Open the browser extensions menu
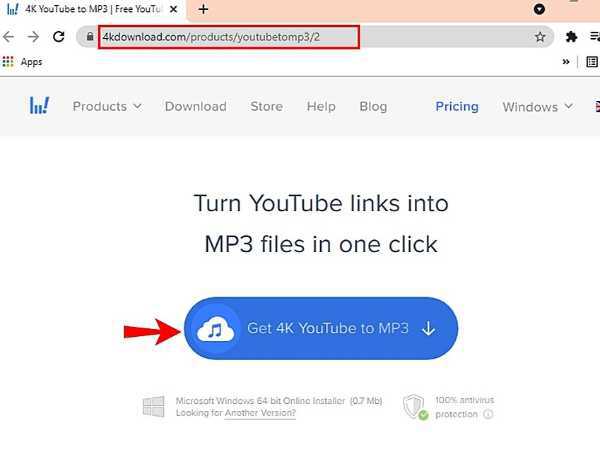The height and width of the screenshot is (454, 600). point(571,37)
